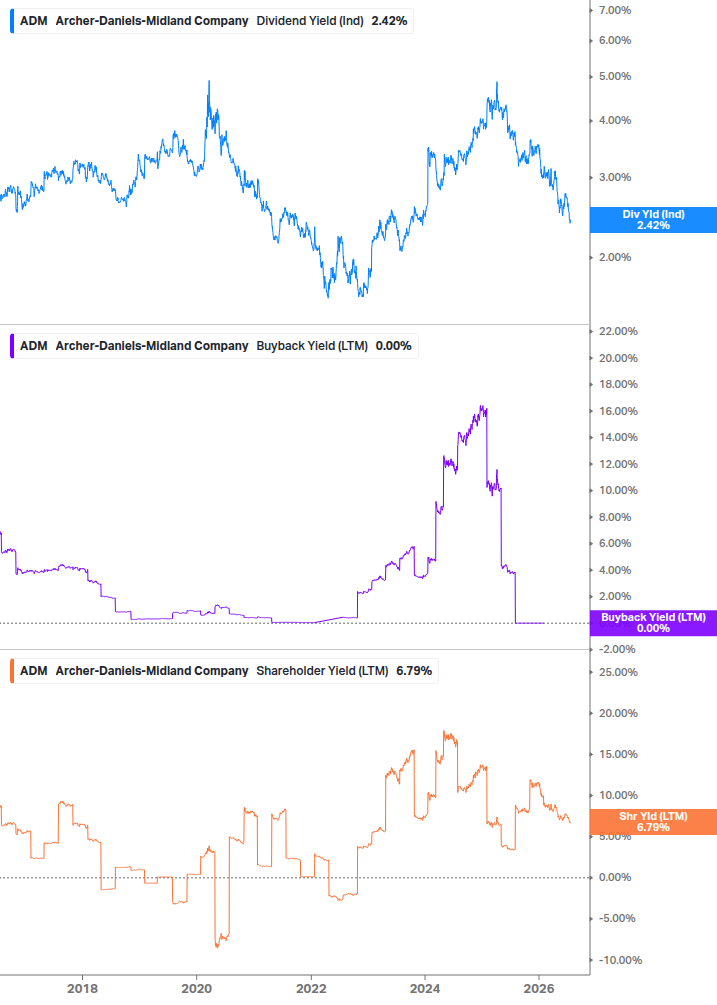This screenshot has height=1005, width=717.
Task: Click the 25.00% tick on shareholder yield axis
Action: [618, 672]
